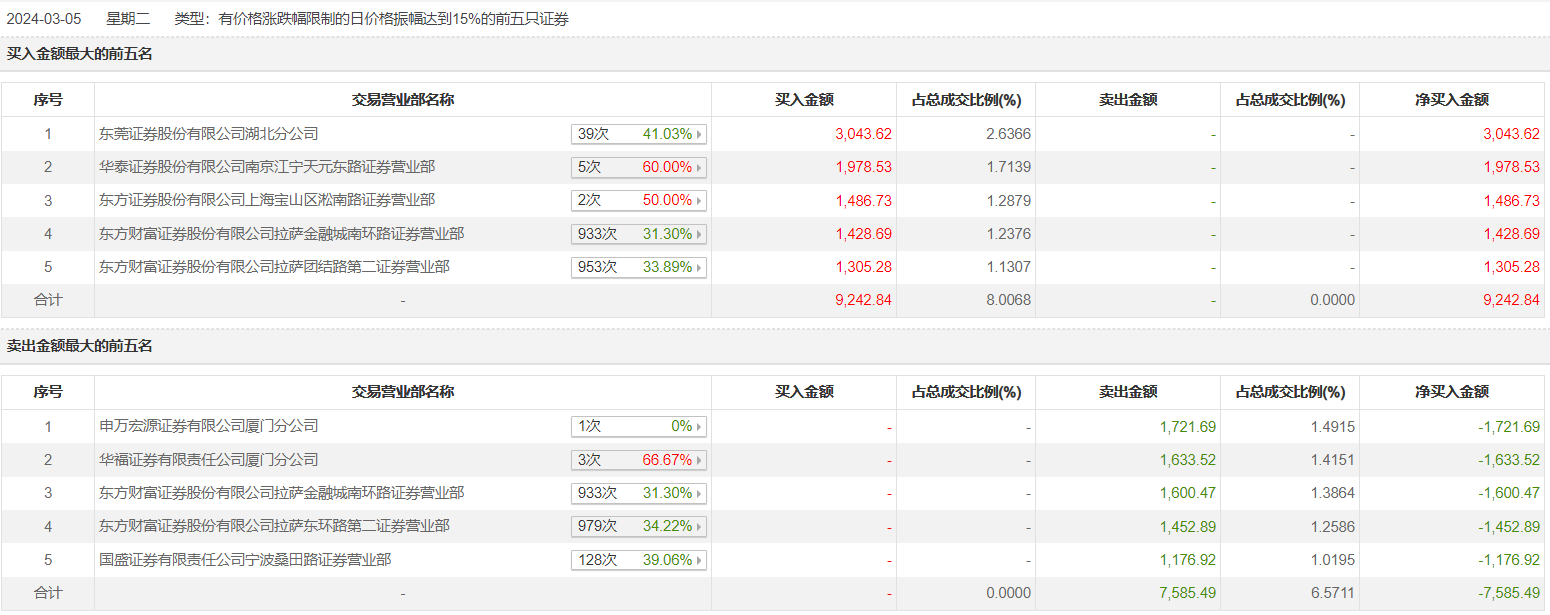The width and height of the screenshot is (1550, 615).
Task: Expand the 1次 0% dropdown badge
Action: (638, 426)
